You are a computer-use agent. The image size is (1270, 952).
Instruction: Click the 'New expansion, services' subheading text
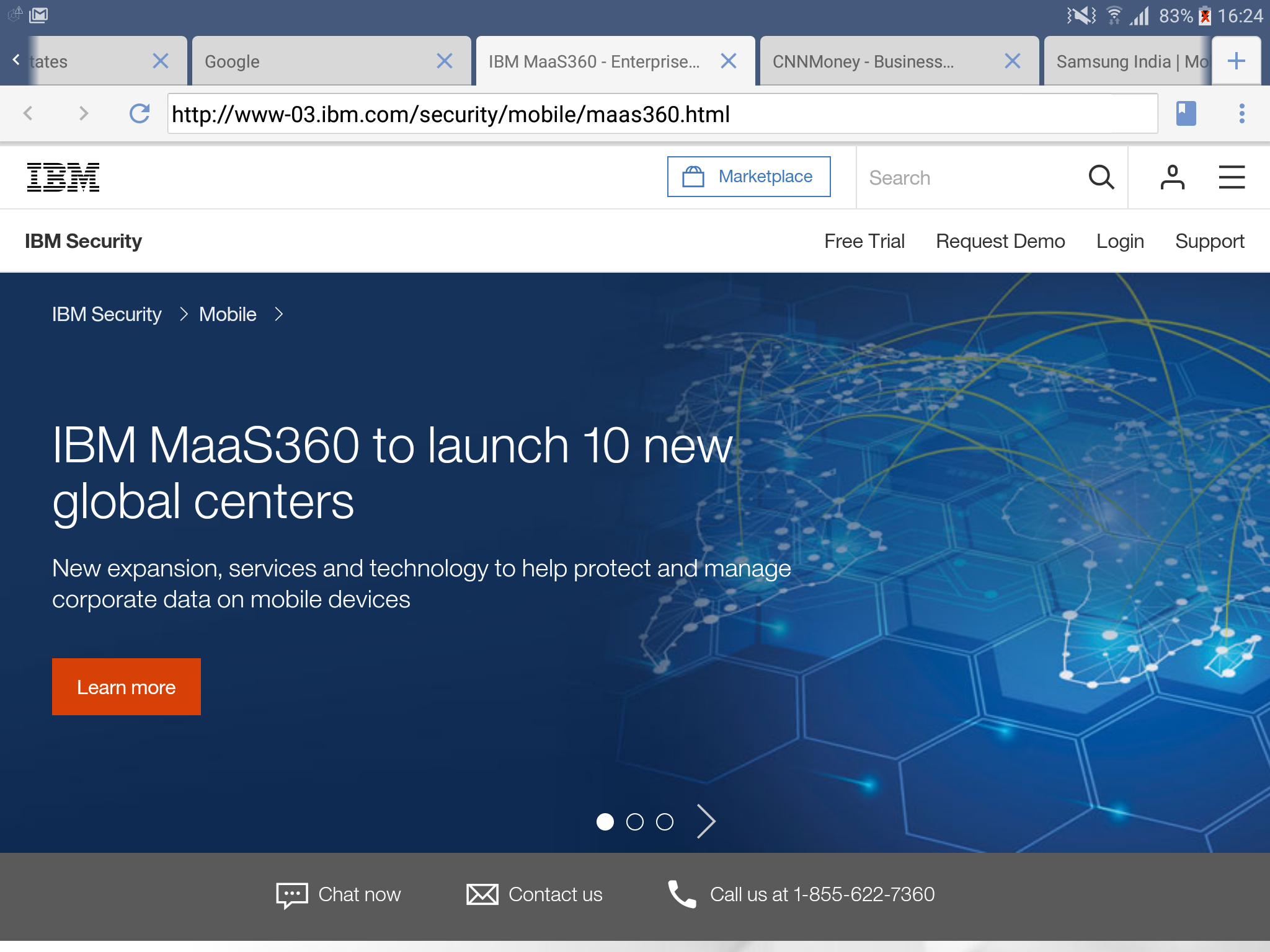pyautogui.click(x=422, y=584)
